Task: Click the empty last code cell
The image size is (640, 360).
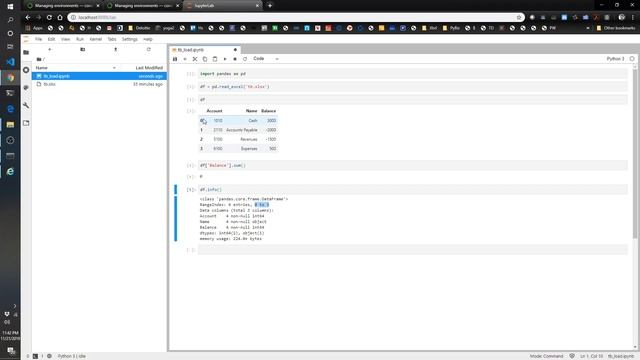Action: 413,250
